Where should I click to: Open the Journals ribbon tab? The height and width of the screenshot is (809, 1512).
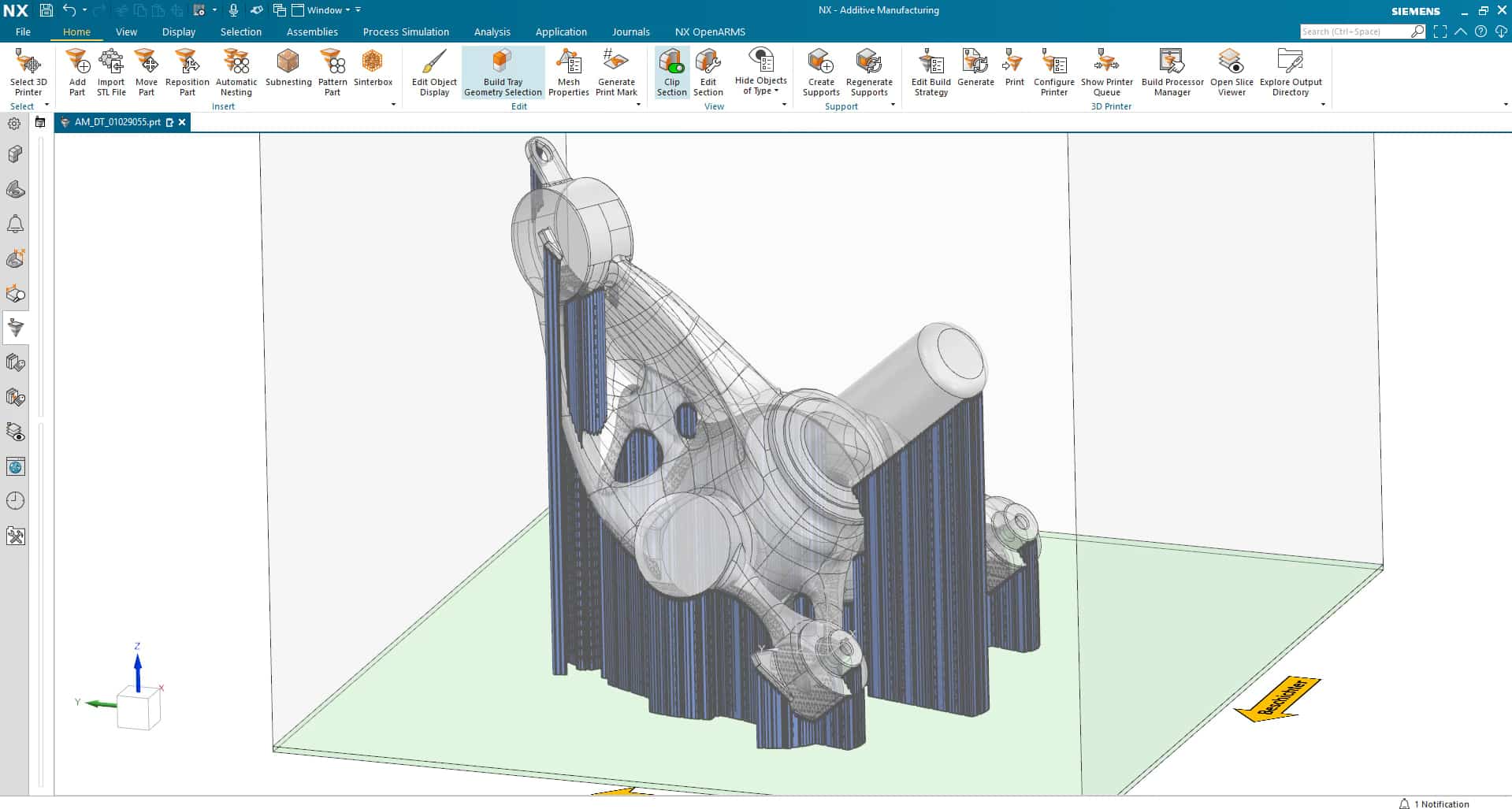tap(631, 32)
